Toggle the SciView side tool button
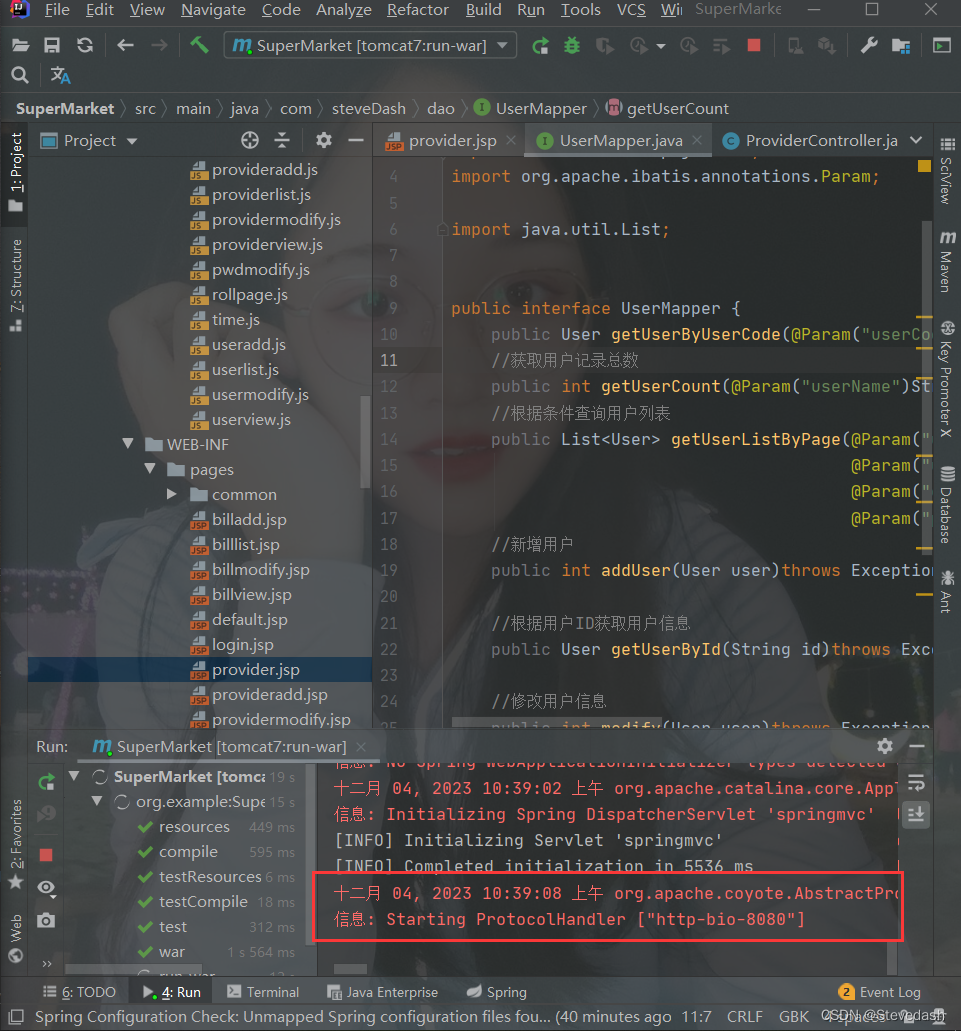 (x=947, y=171)
